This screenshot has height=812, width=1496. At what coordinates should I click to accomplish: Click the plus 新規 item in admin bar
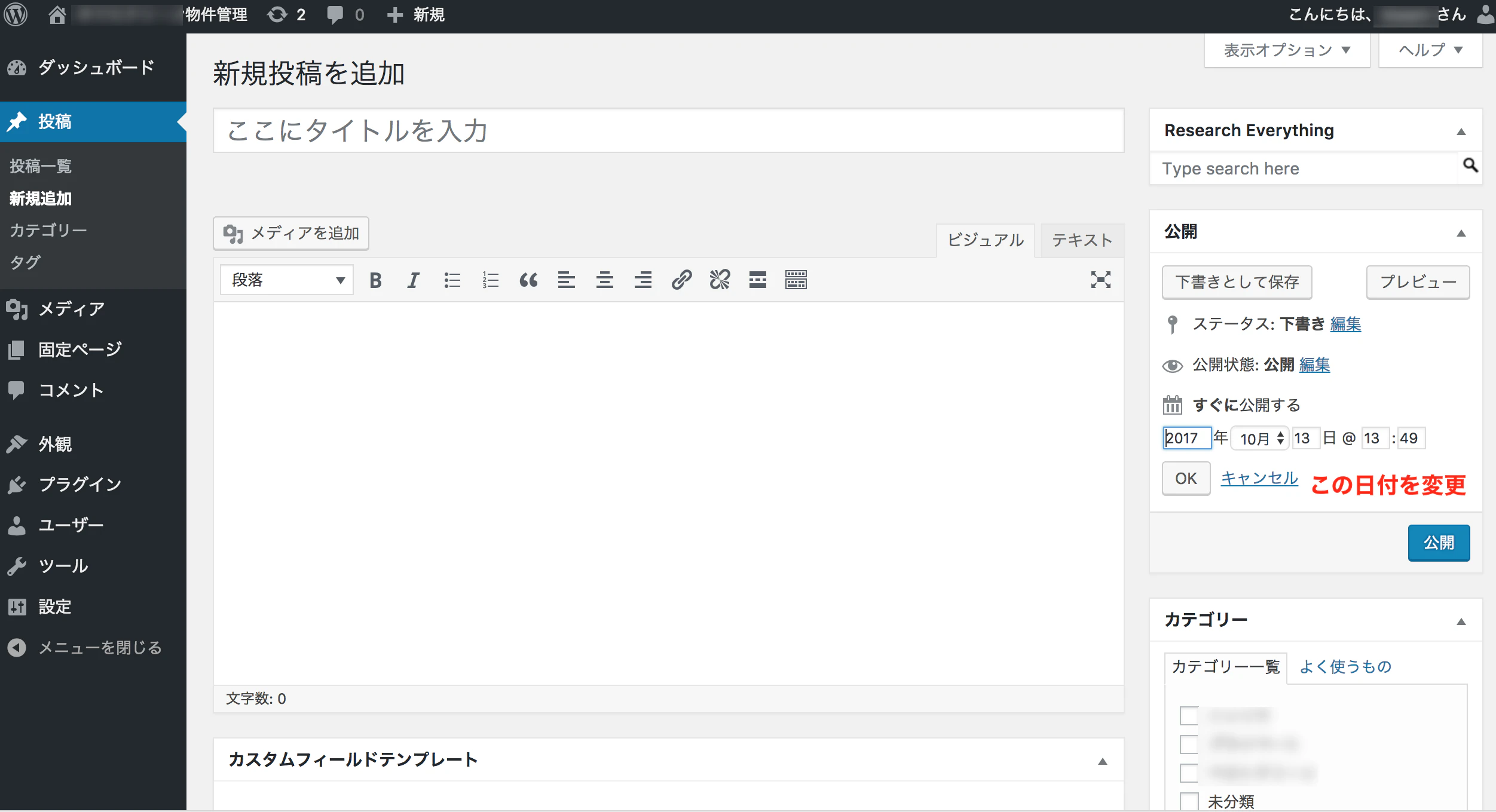pyautogui.click(x=415, y=14)
